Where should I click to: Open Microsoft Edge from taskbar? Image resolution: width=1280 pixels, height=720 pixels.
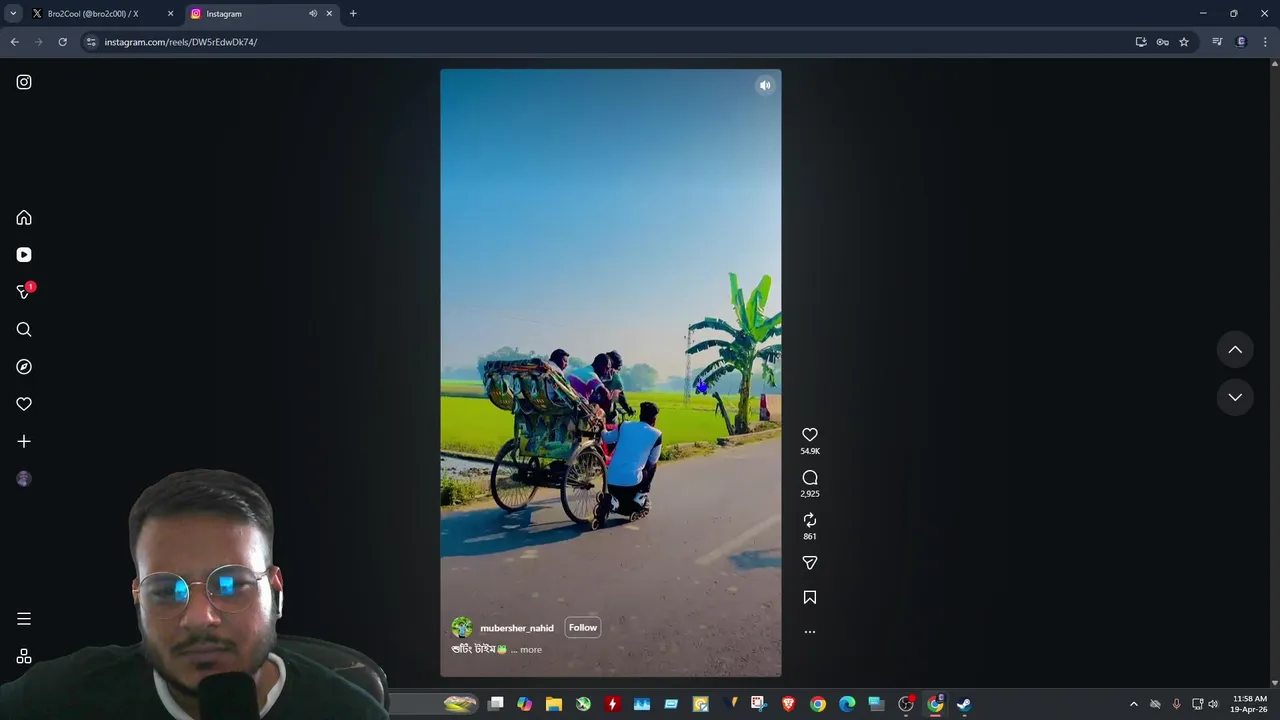tap(847, 704)
